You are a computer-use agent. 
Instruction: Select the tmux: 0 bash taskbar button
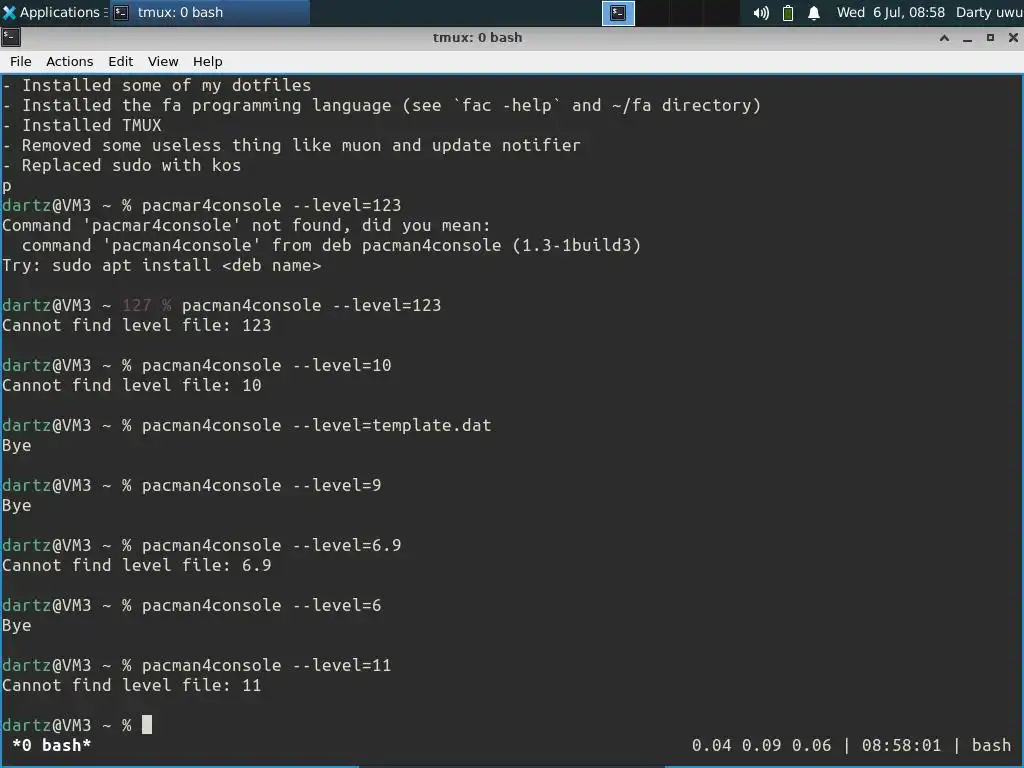(x=209, y=12)
